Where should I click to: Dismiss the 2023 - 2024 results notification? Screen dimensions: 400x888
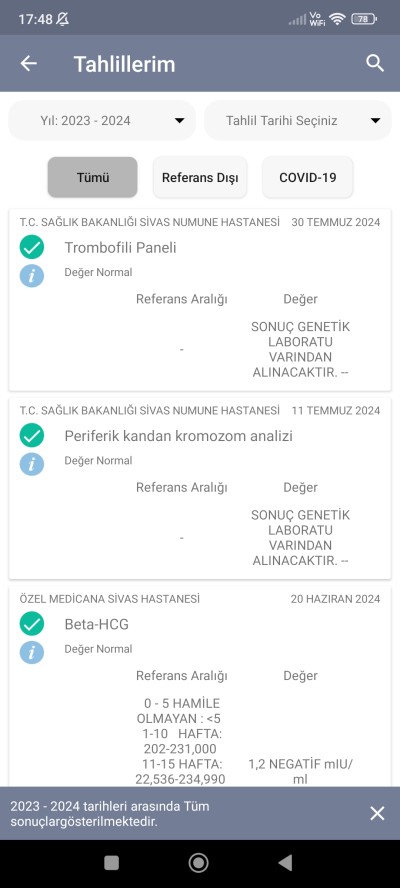point(377,813)
